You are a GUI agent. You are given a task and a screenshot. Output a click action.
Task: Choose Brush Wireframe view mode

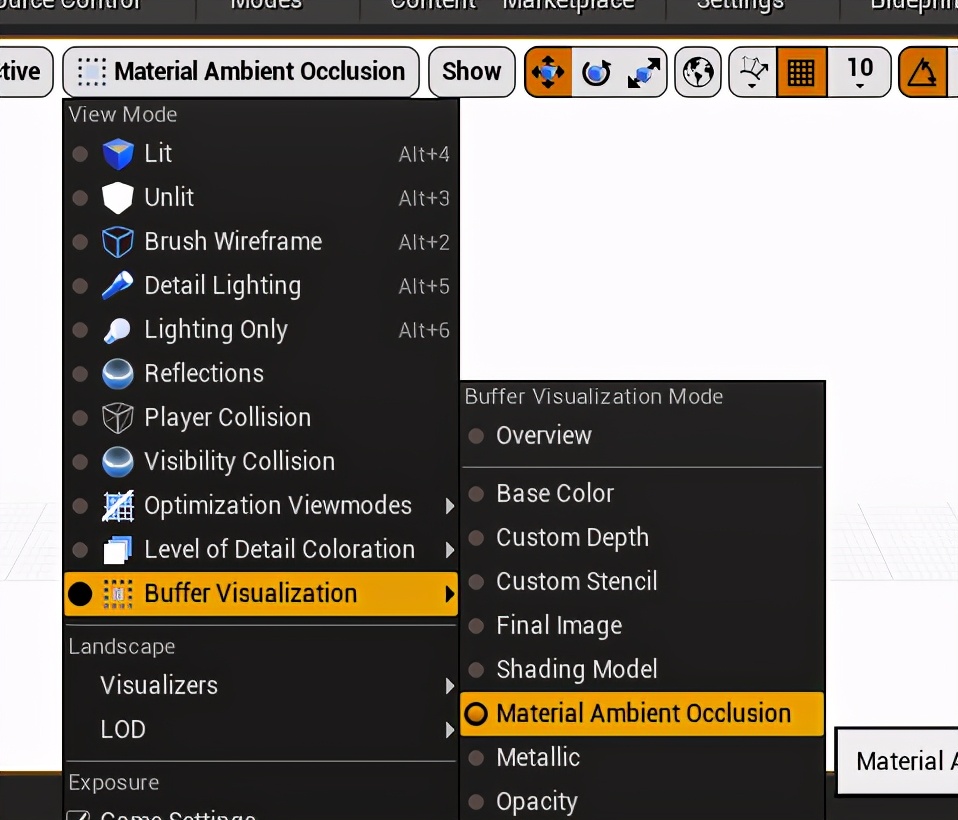261,241
